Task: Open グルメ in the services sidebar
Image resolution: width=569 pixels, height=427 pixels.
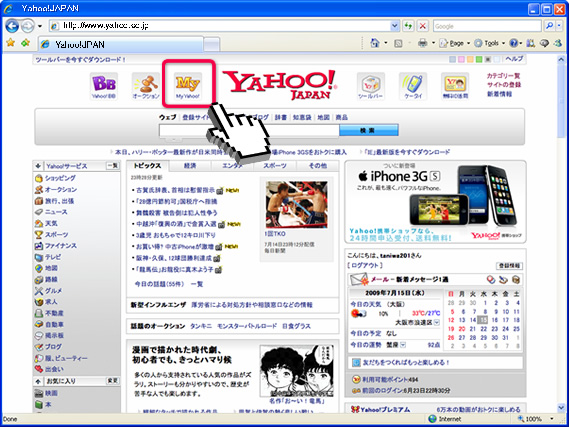Action: point(53,291)
